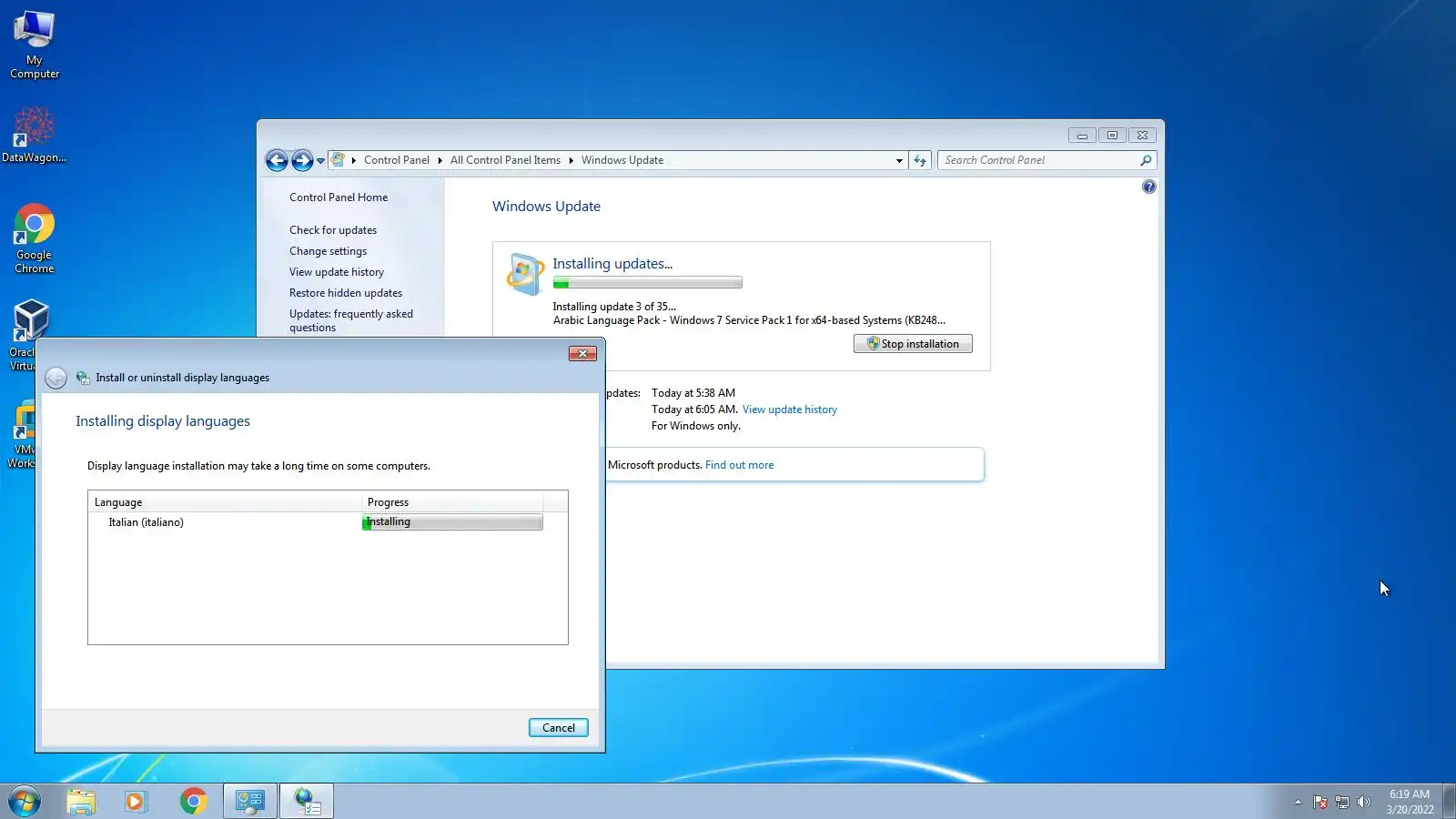Open Change settings in the sidebar
This screenshot has height=819, width=1456.
tap(329, 251)
